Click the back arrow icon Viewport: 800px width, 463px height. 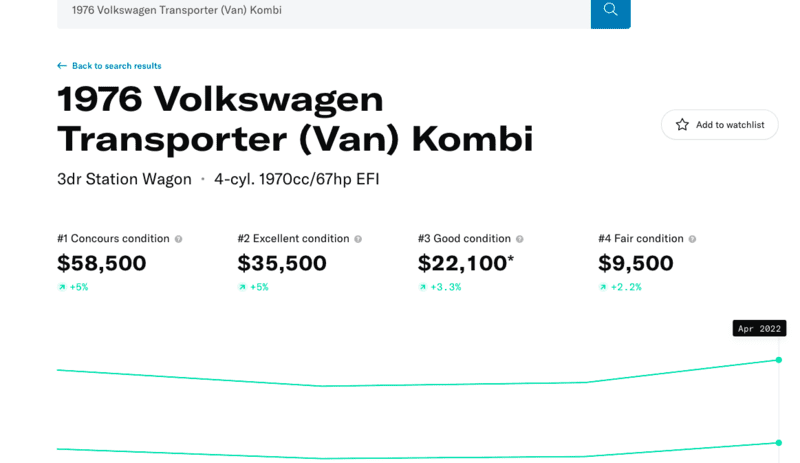coord(62,66)
